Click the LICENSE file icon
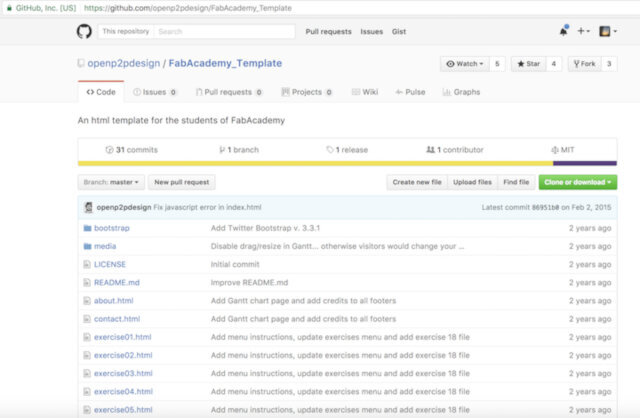 [x=87, y=265]
